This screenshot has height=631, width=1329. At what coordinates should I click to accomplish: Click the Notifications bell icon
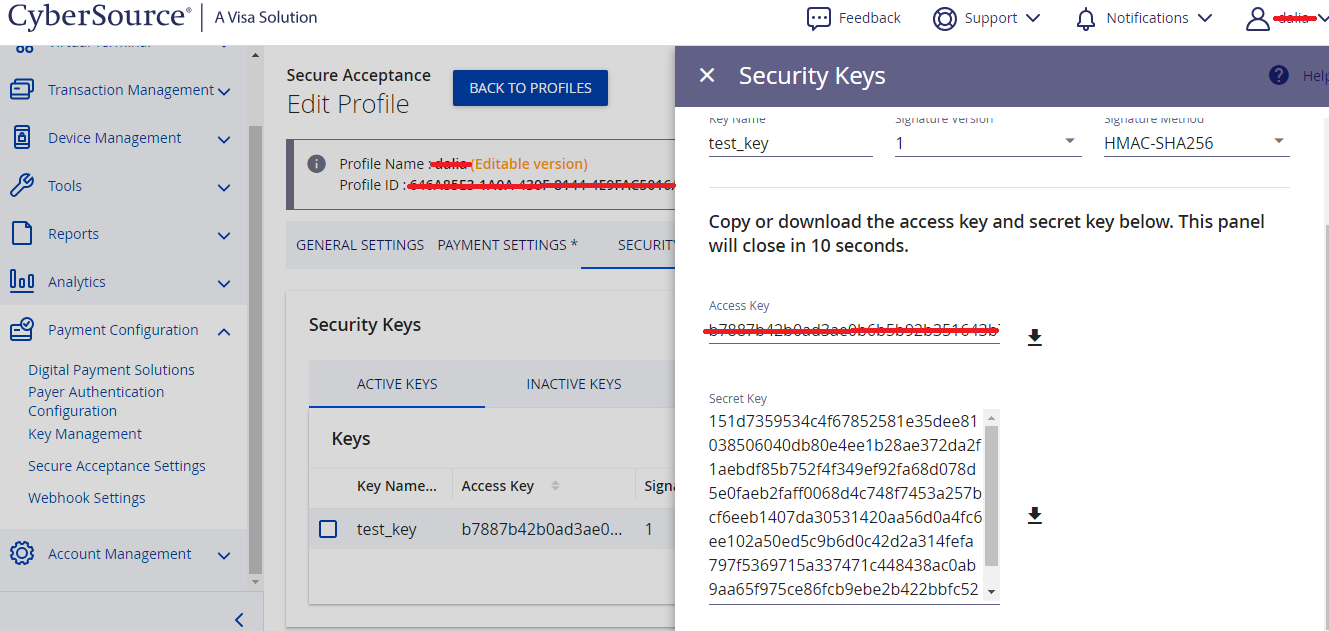point(1086,18)
